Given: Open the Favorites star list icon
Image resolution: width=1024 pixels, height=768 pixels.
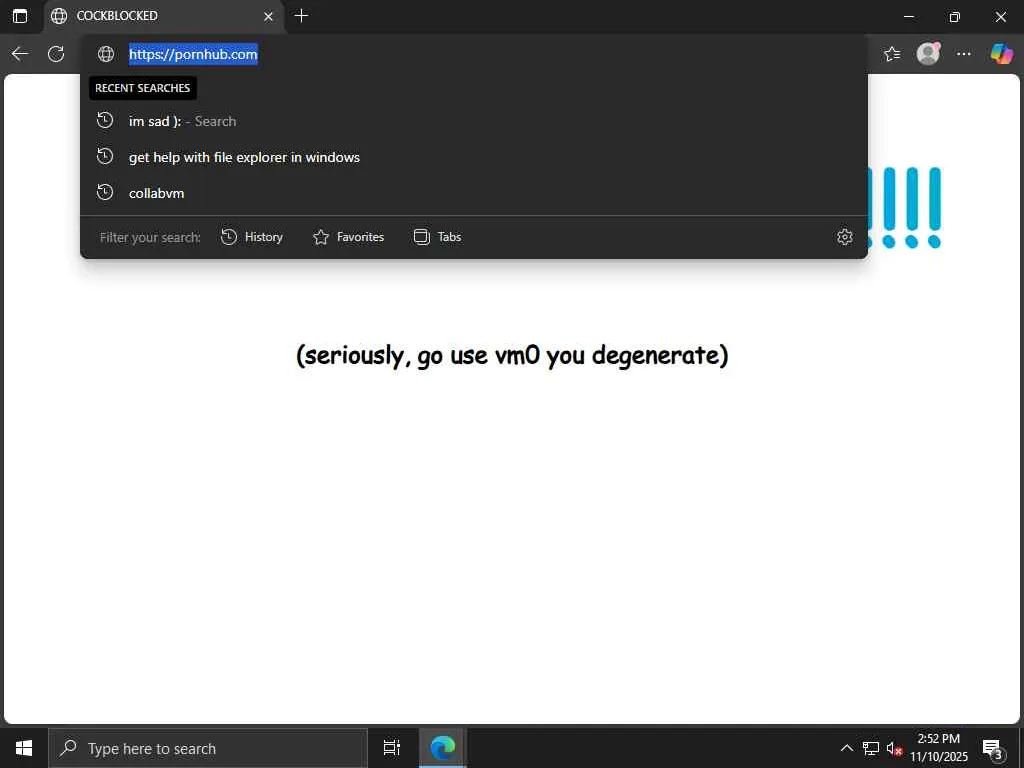Looking at the screenshot, I should (x=892, y=54).
